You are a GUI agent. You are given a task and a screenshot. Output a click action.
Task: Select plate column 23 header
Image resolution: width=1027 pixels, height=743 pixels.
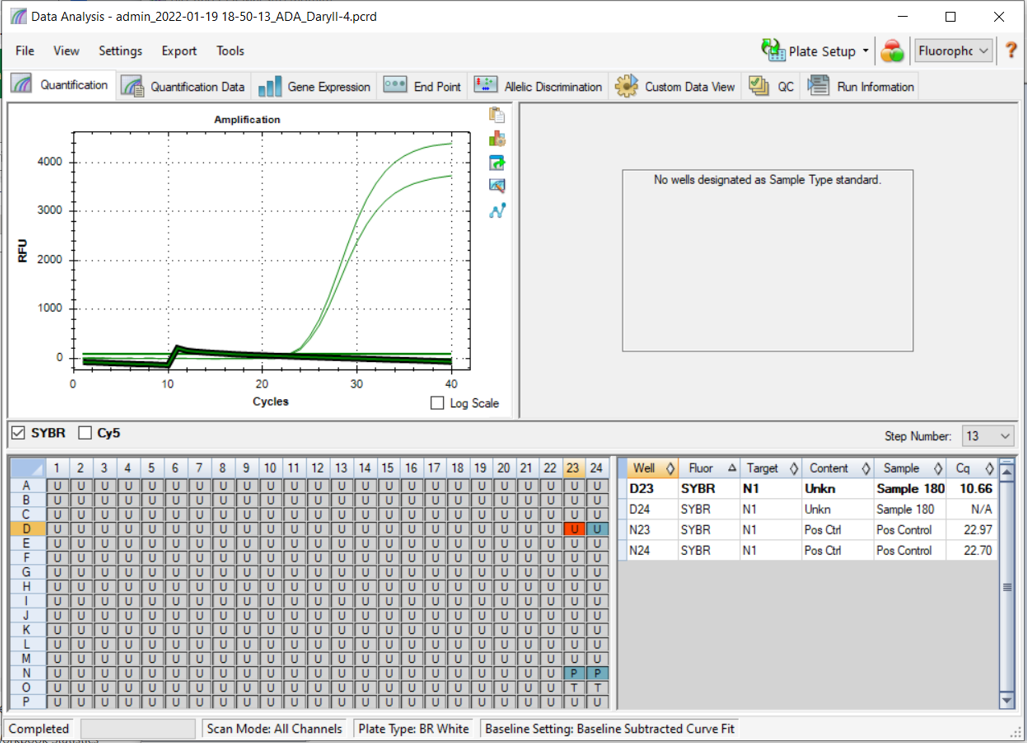tap(572, 468)
